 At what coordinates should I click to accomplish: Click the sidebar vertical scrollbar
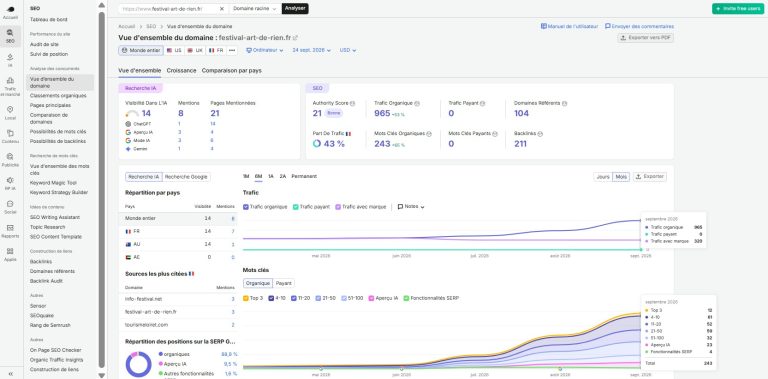[101, 190]
